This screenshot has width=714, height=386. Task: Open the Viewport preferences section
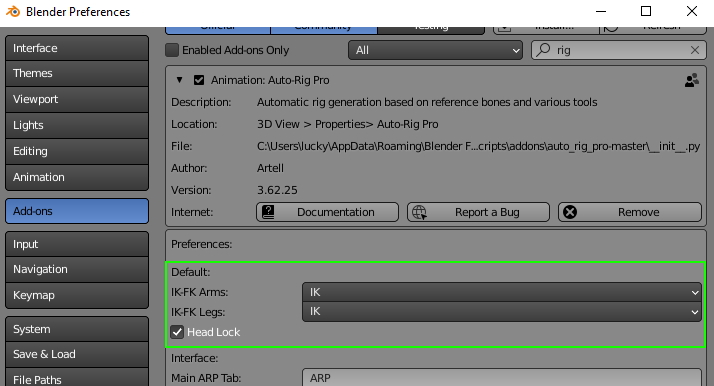pos(77,99)
